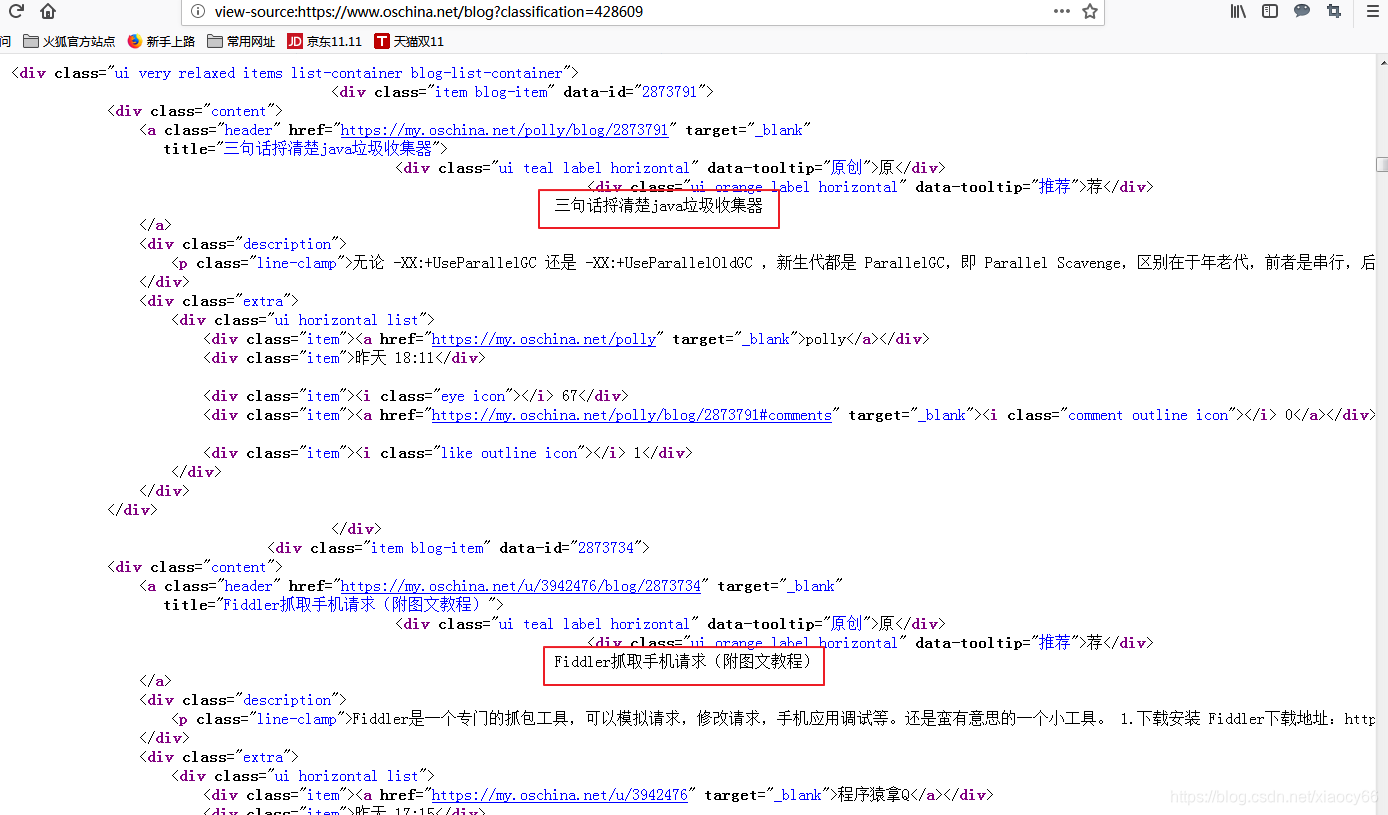Viewport: 1388px width, 815px height.
Task: Show site information in address bar
Action: click(x=198, y=12)
